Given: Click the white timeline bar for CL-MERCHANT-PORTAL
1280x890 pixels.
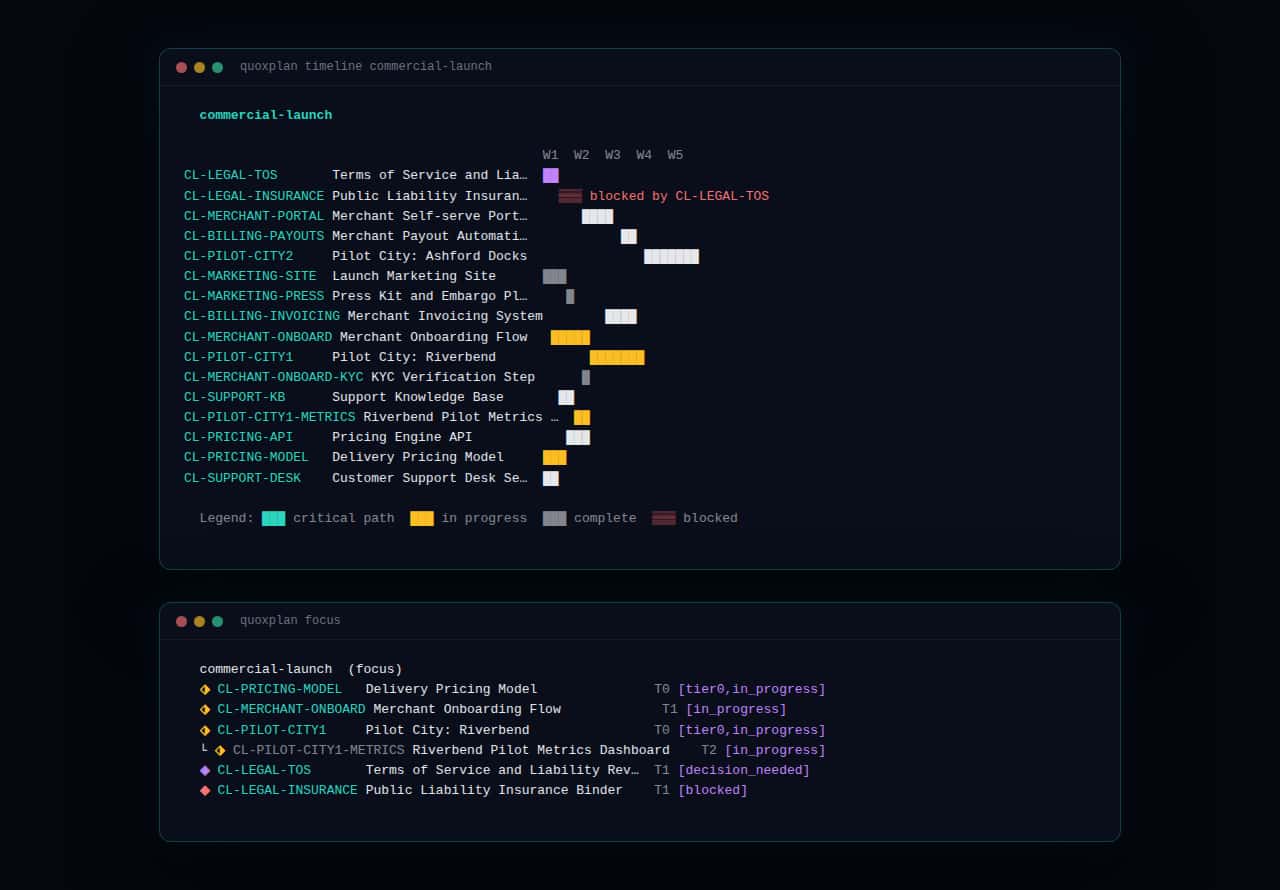Looking at the screenshot, I should click(597, 216).
